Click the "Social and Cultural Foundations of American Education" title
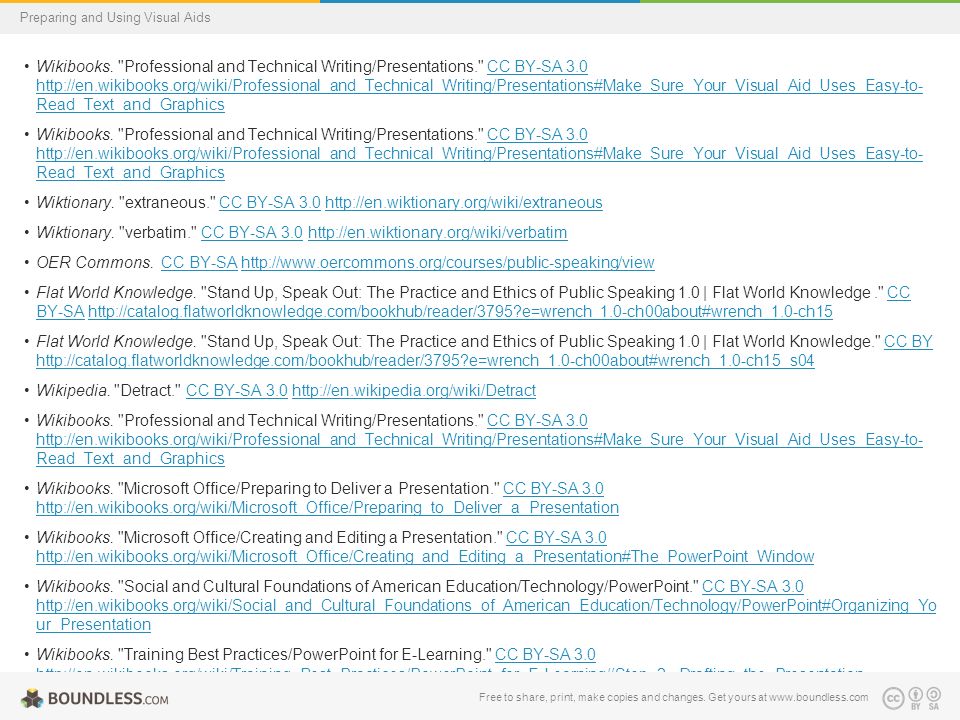This screenshot has height=720, width=960. (408, 587)
